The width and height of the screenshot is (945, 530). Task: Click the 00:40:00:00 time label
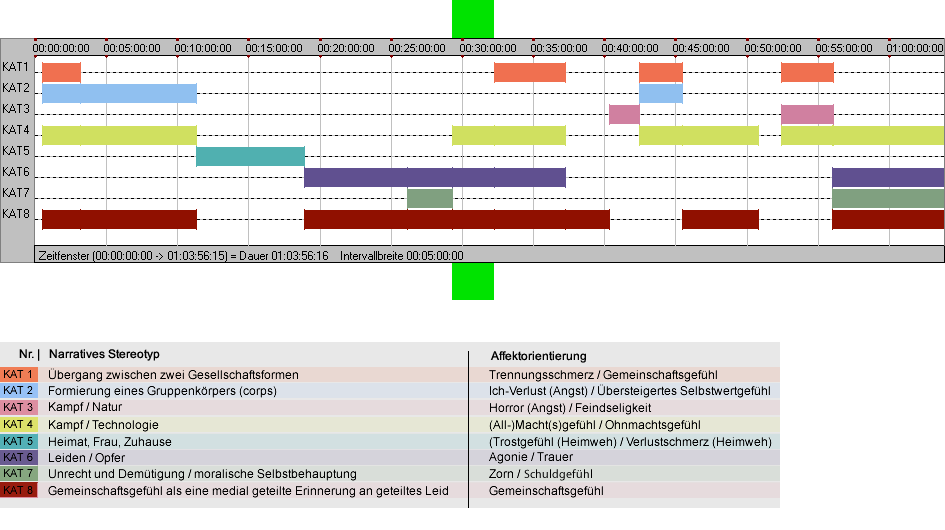(630, 48)
